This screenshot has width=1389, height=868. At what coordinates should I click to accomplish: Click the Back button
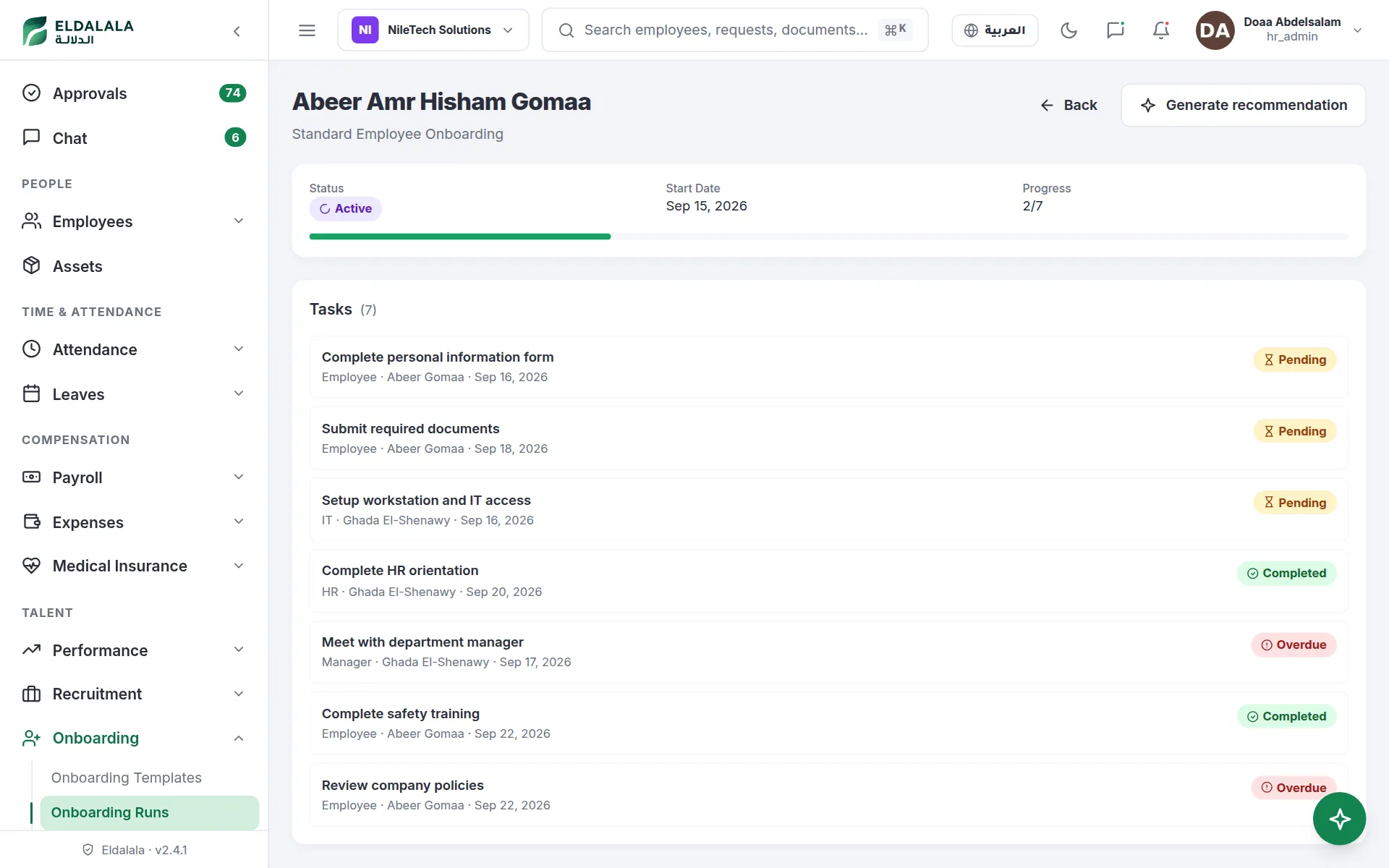click(1069, 105)
